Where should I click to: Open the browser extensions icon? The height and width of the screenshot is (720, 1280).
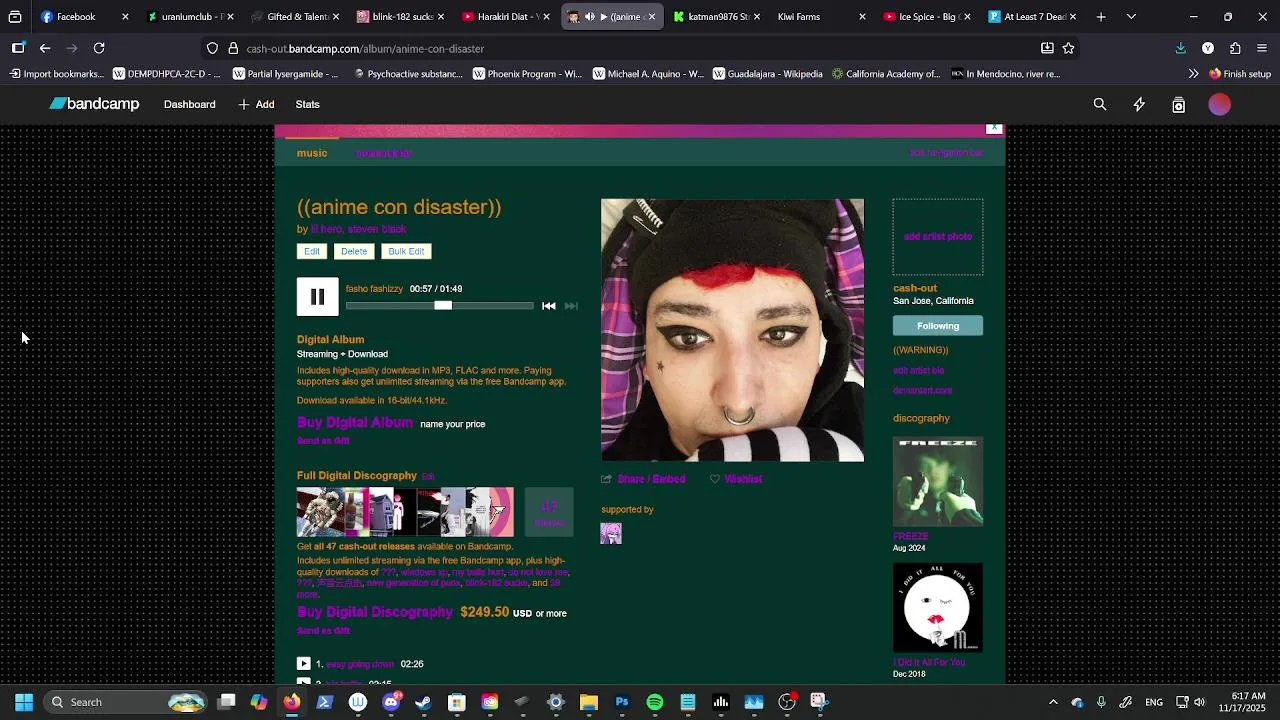click(1235, 48)
